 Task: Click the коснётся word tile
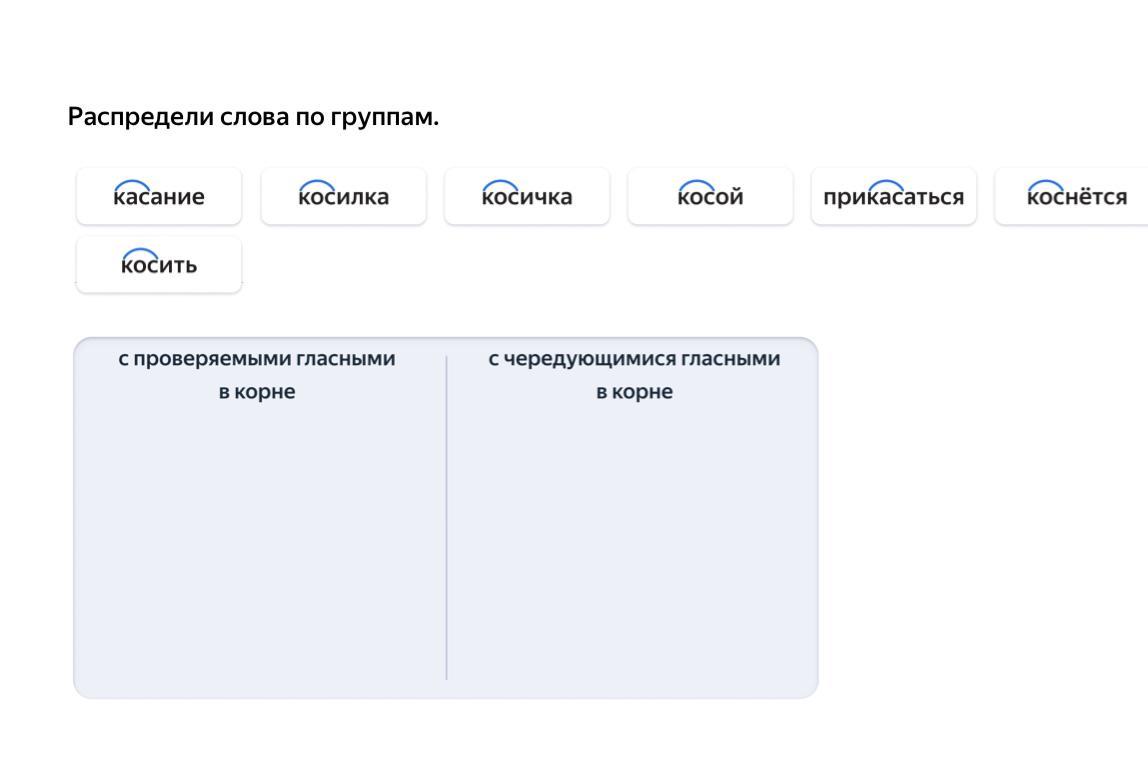(x=1072, y=196)
